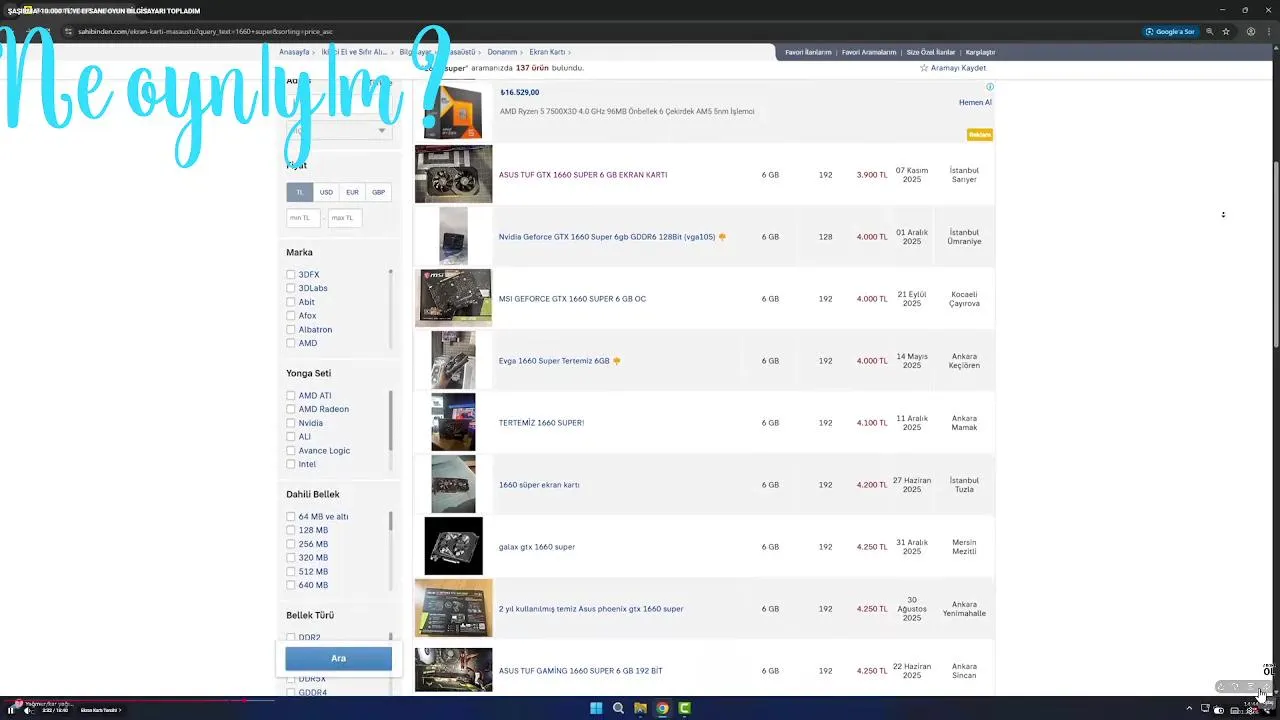Viewport: 1280px width, 720px height.
Task: Open Favori Aramalarım menu
Action: click(869, 52)
